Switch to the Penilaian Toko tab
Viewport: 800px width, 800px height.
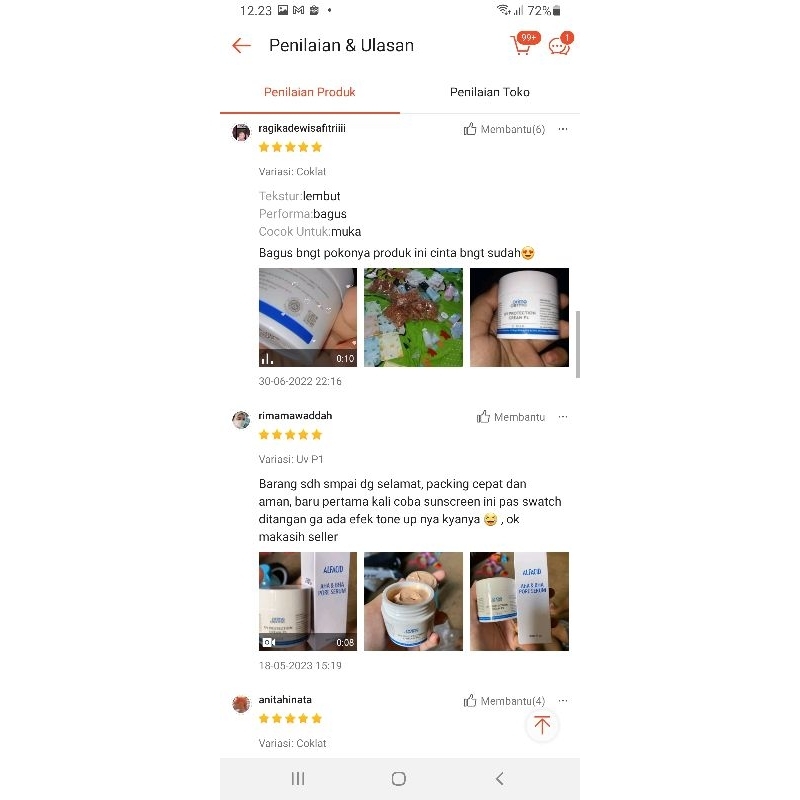489,92
